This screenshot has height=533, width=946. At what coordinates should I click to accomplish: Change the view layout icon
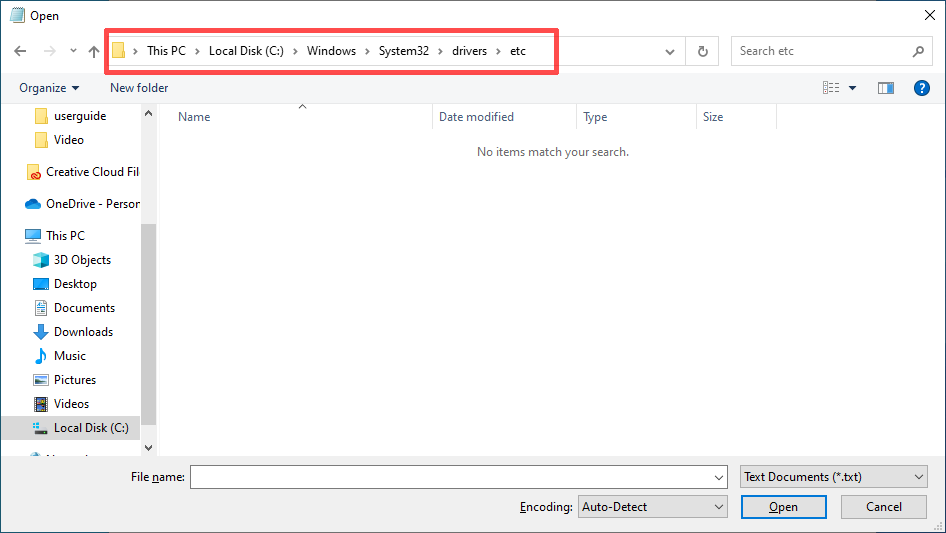(x=831, y=88)
